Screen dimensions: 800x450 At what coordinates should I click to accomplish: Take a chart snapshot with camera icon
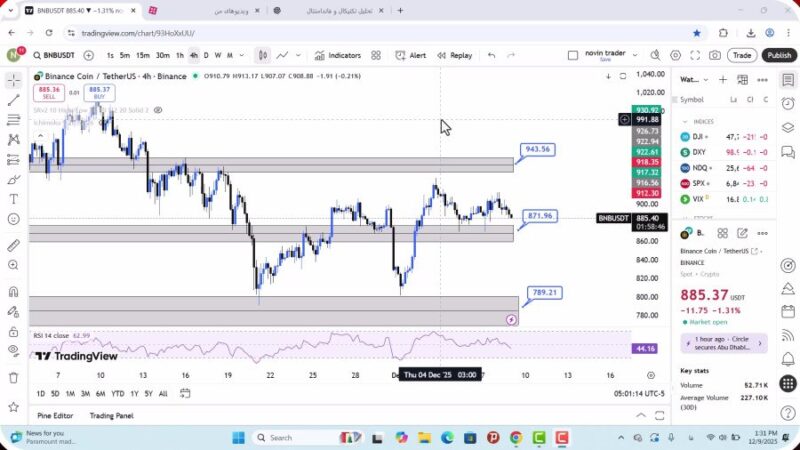714,56
